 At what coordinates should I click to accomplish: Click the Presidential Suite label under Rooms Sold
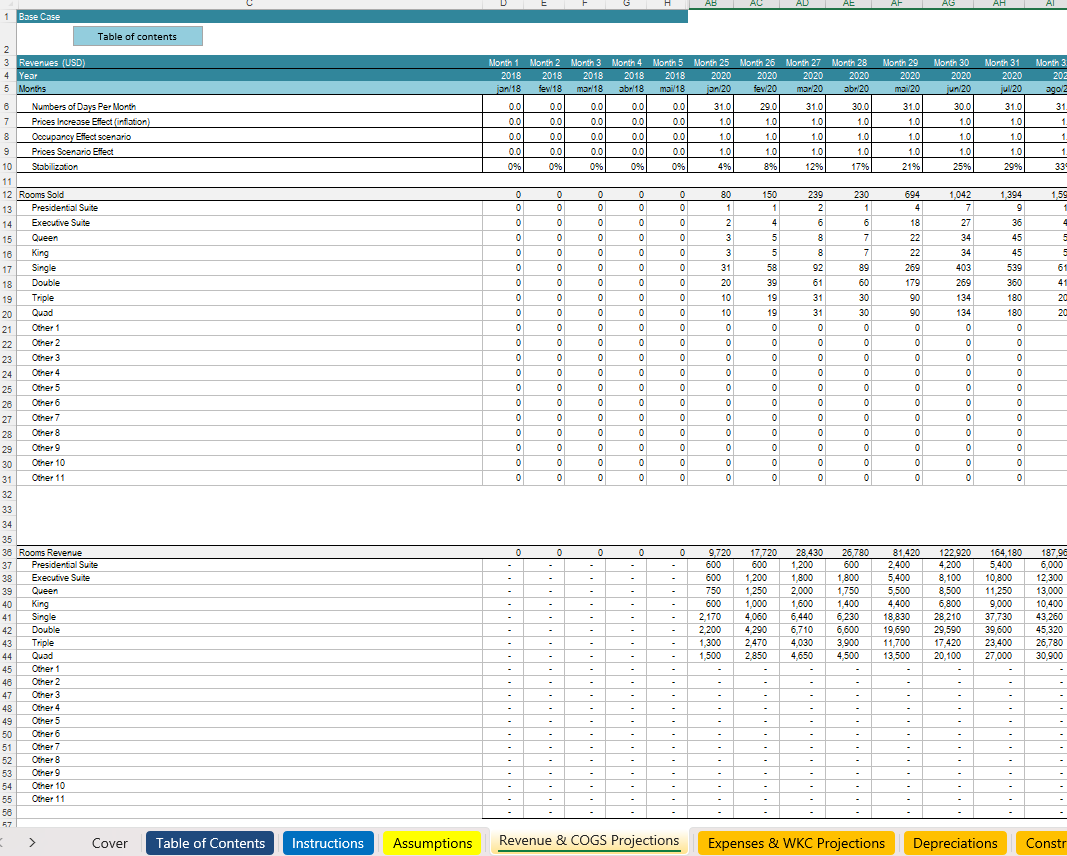coord(65,208)
